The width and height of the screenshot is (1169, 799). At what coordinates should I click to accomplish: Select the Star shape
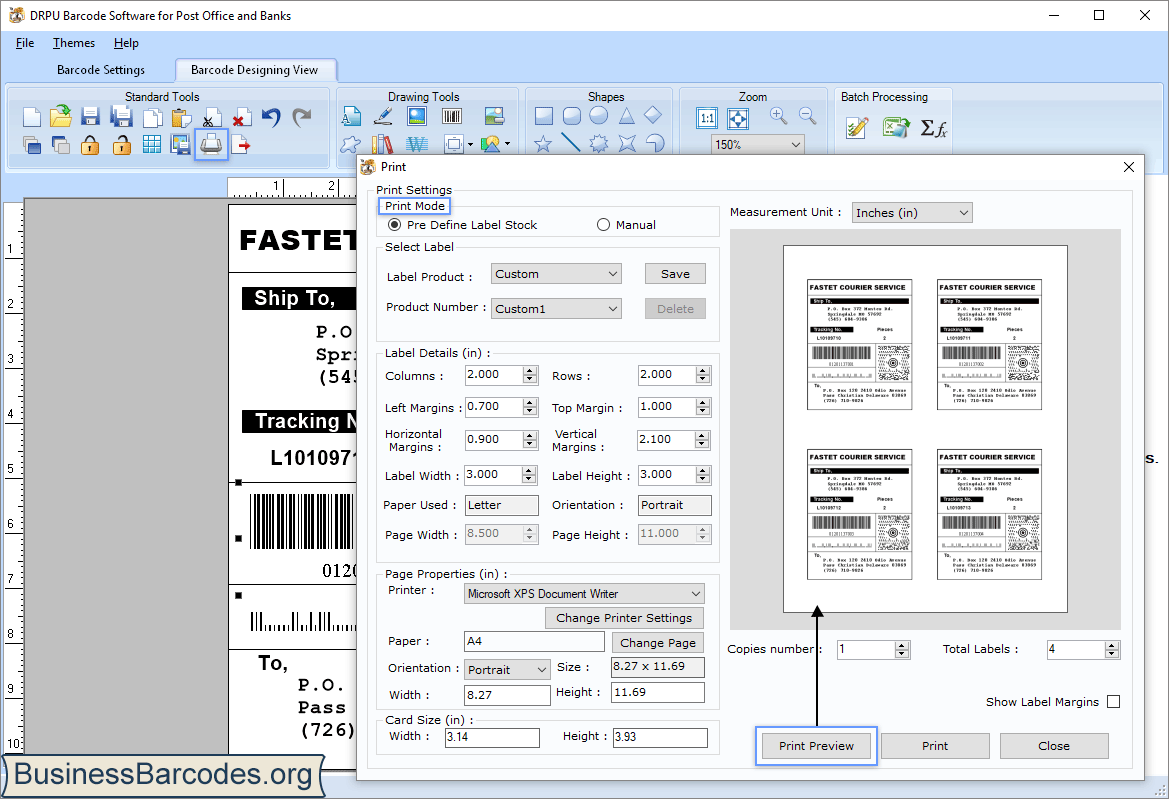[543, 143]
